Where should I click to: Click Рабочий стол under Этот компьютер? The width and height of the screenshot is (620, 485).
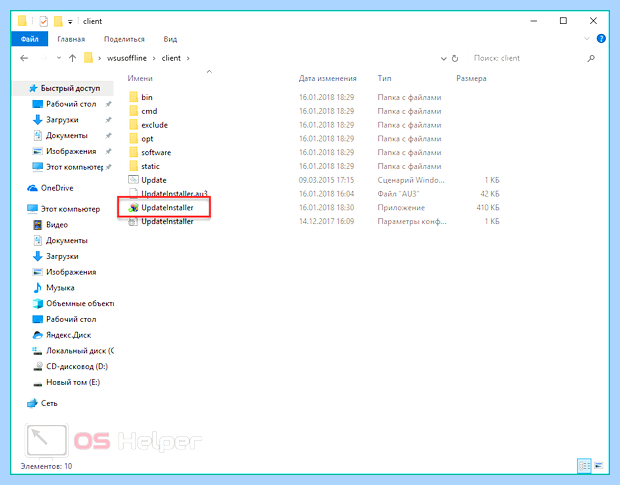pos(71,319)
